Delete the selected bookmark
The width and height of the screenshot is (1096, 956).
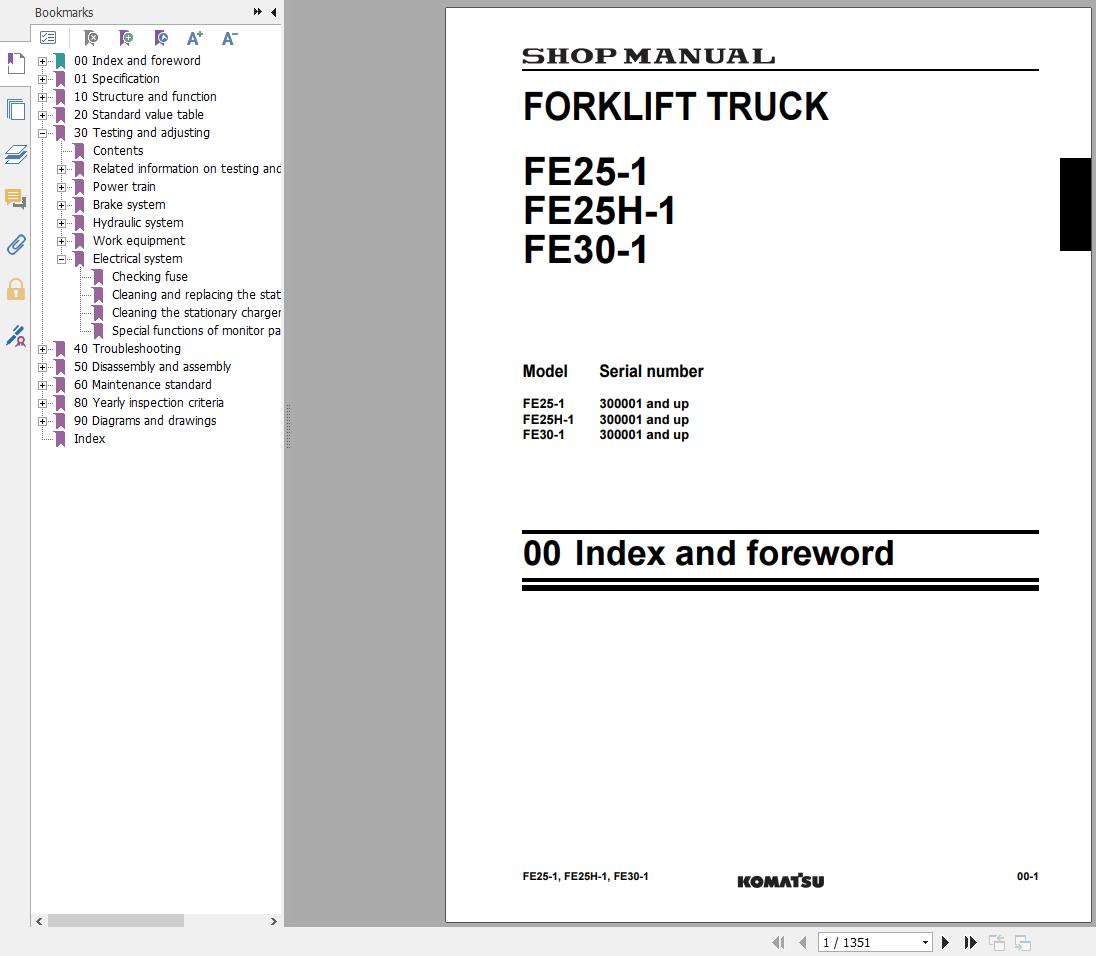(x=90, y=37)
